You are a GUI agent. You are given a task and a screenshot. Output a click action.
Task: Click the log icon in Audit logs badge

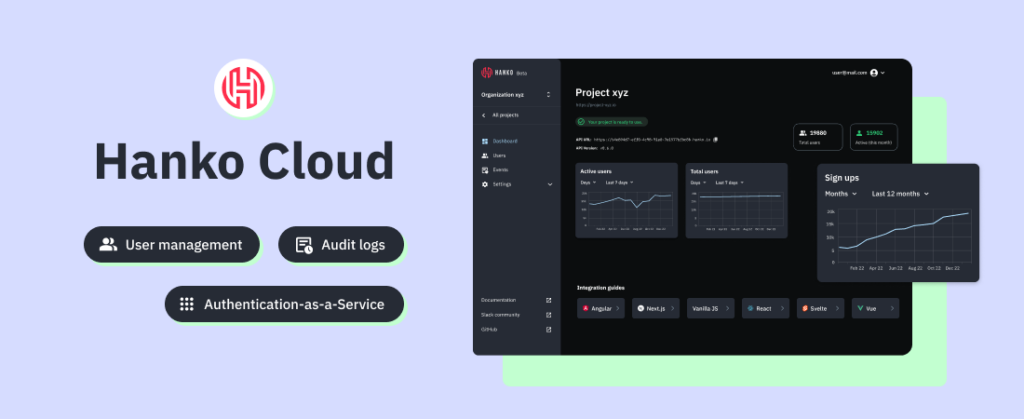(304, 245)
